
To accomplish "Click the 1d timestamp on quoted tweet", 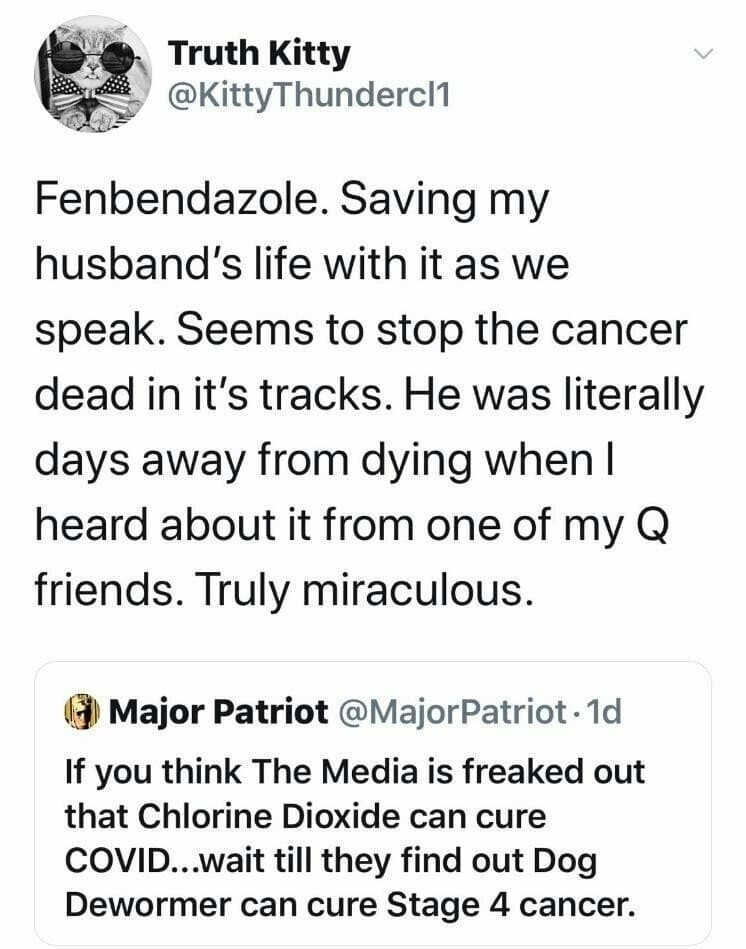I will [x=604, y=712].
